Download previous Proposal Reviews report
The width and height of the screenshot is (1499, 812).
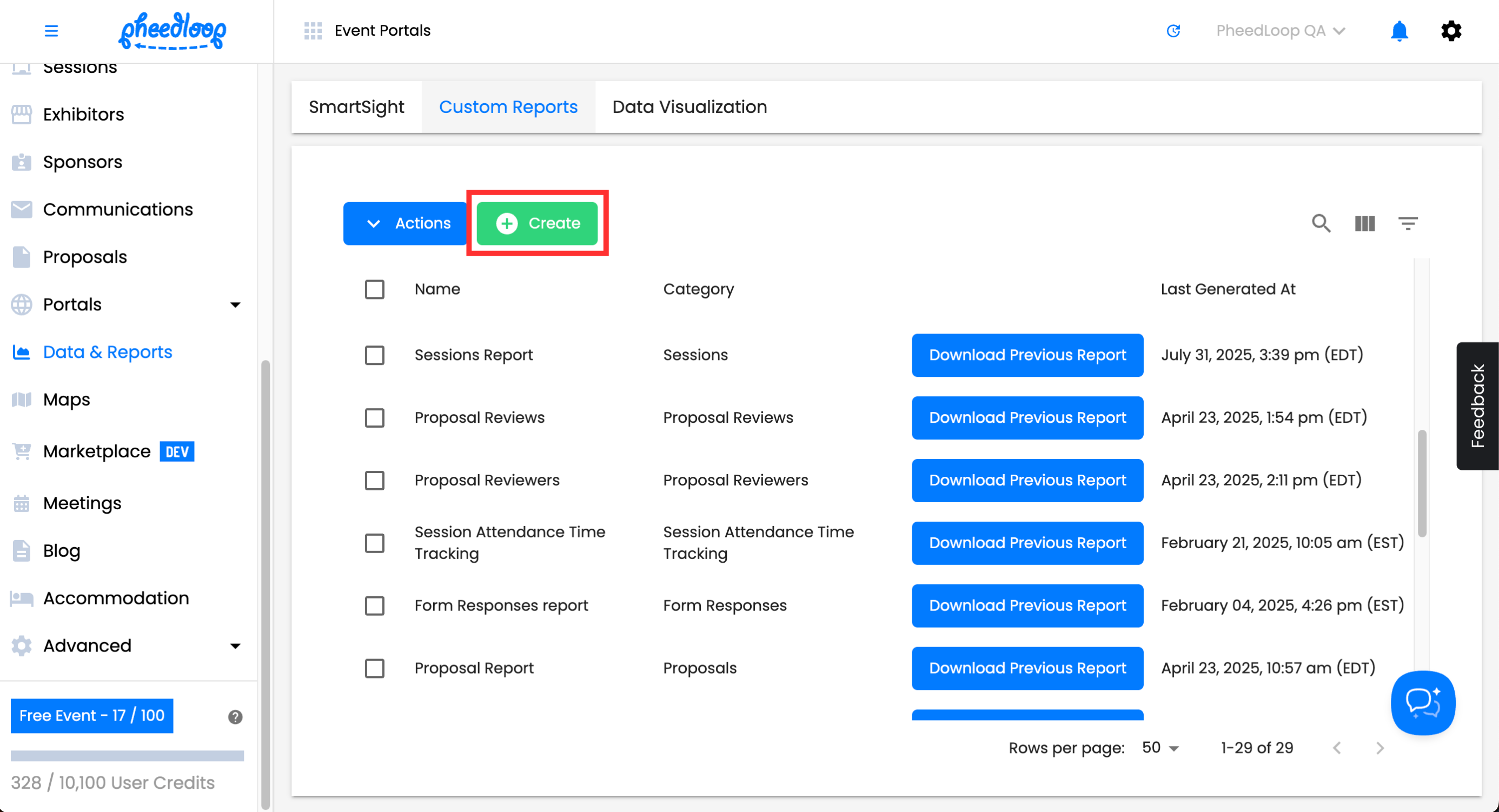pos(1027,418)
